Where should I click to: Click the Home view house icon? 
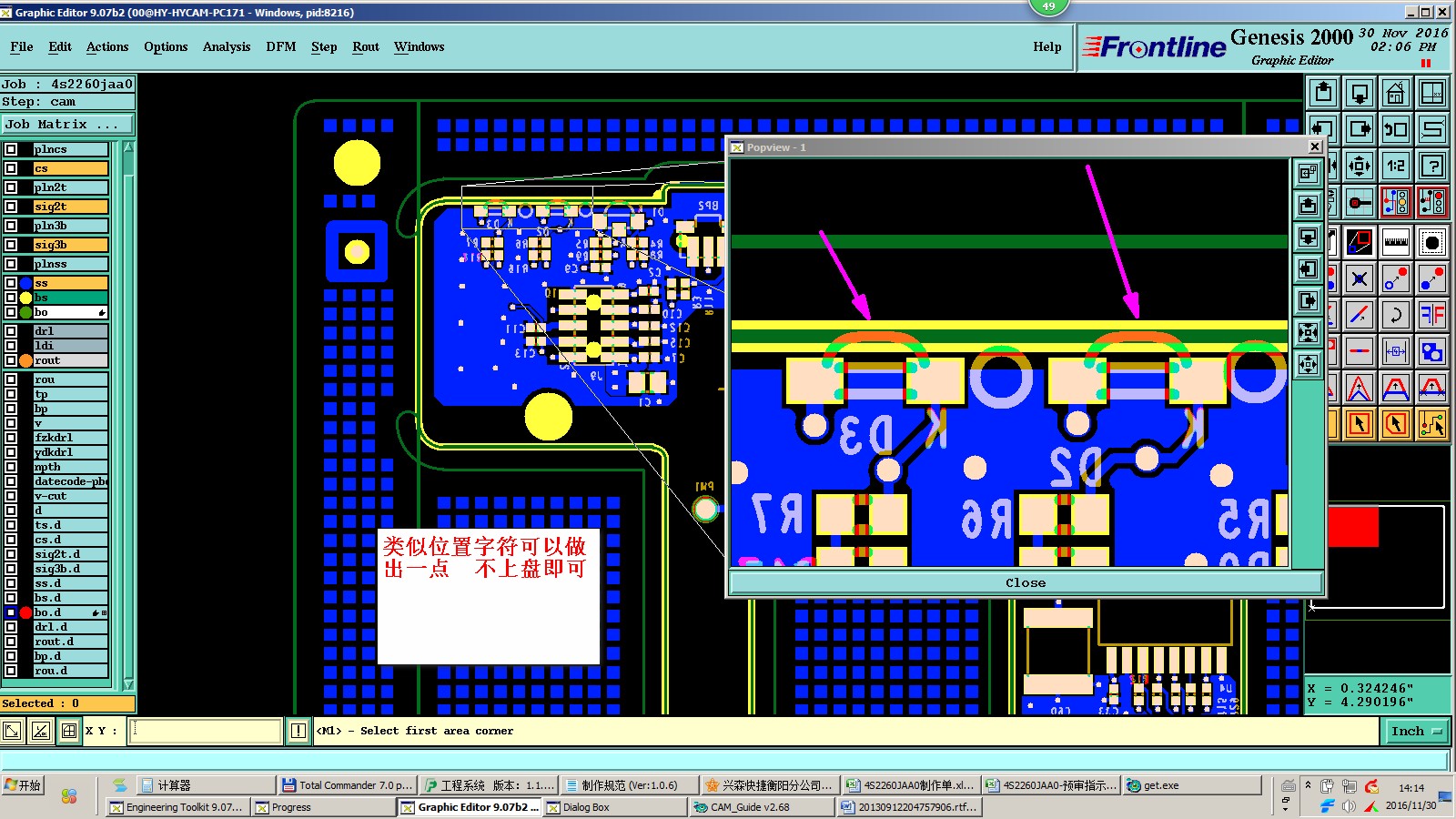pyautogui.click(x=1396, y=93)
